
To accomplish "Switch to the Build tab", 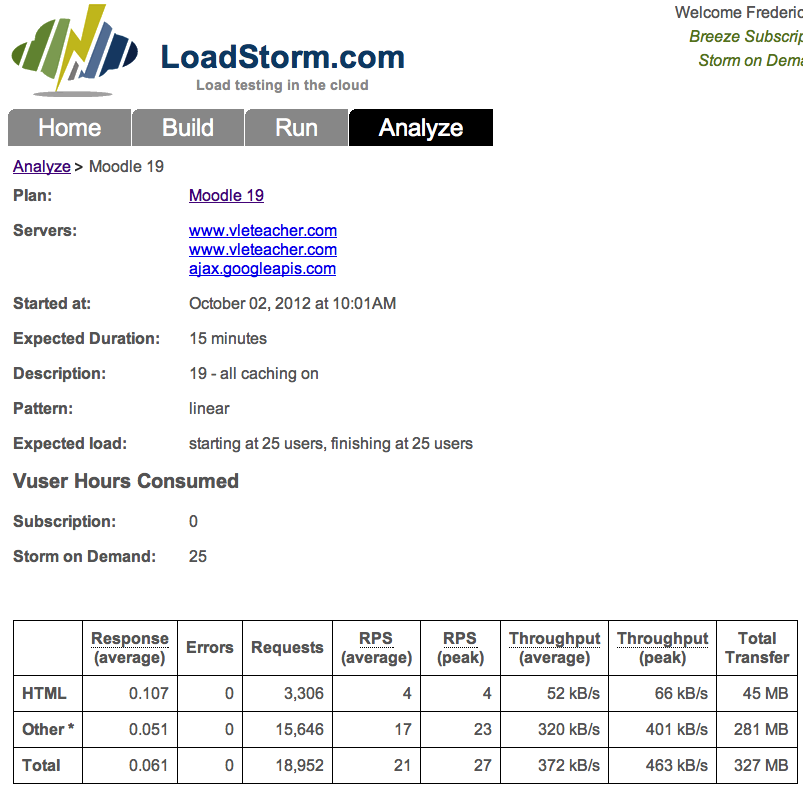I will pyautogui.click(x=188, y=128).
